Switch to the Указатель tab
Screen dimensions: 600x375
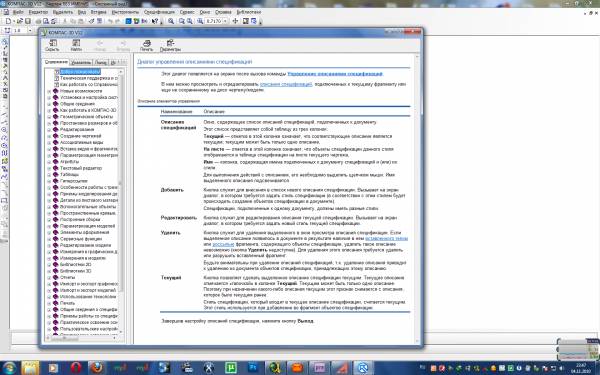click(81, 62)
